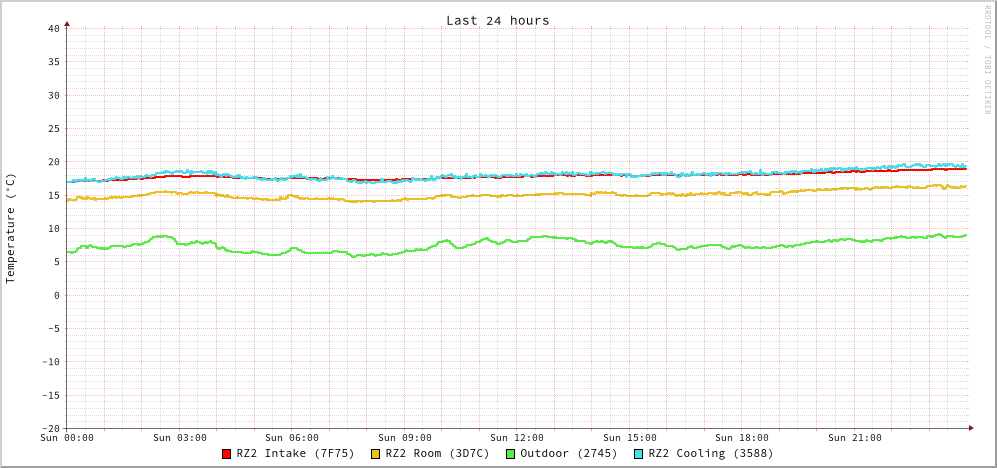Click the 40 value on the temperature axis
Image resolution: width=997 pixels, height=468 pixels.
point(53,28)
